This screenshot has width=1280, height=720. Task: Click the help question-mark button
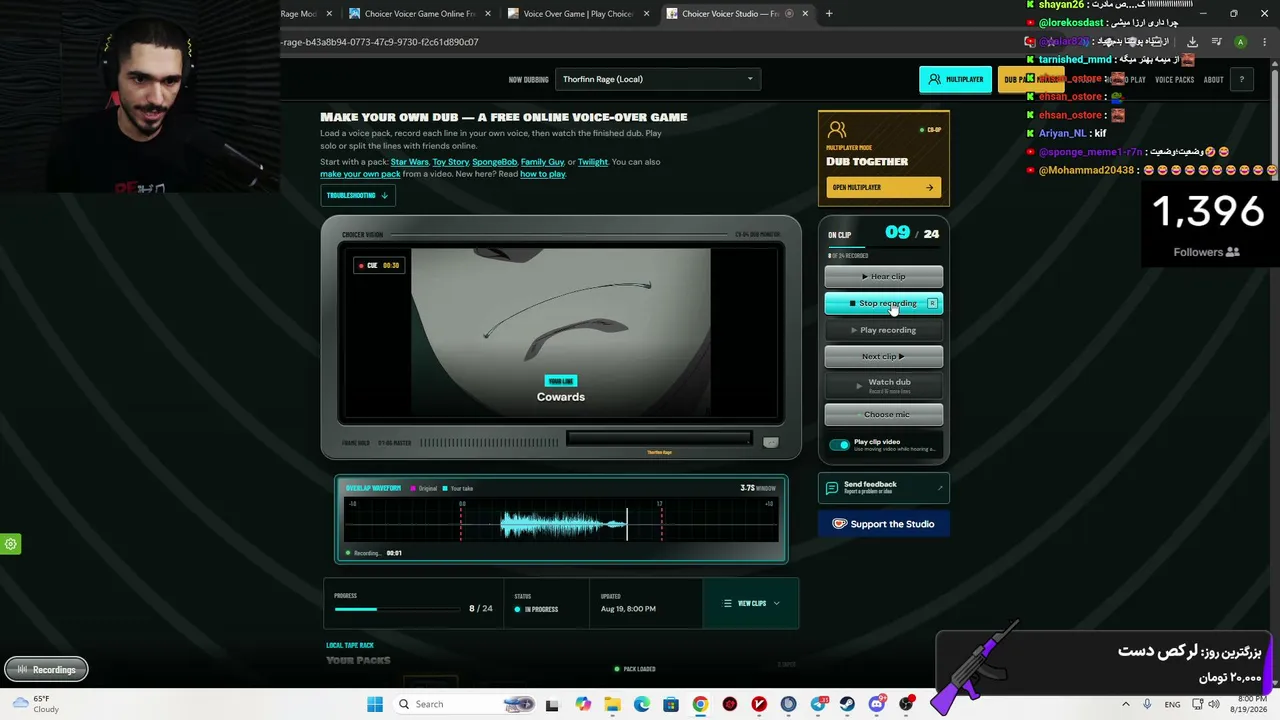coord(1242,80)
